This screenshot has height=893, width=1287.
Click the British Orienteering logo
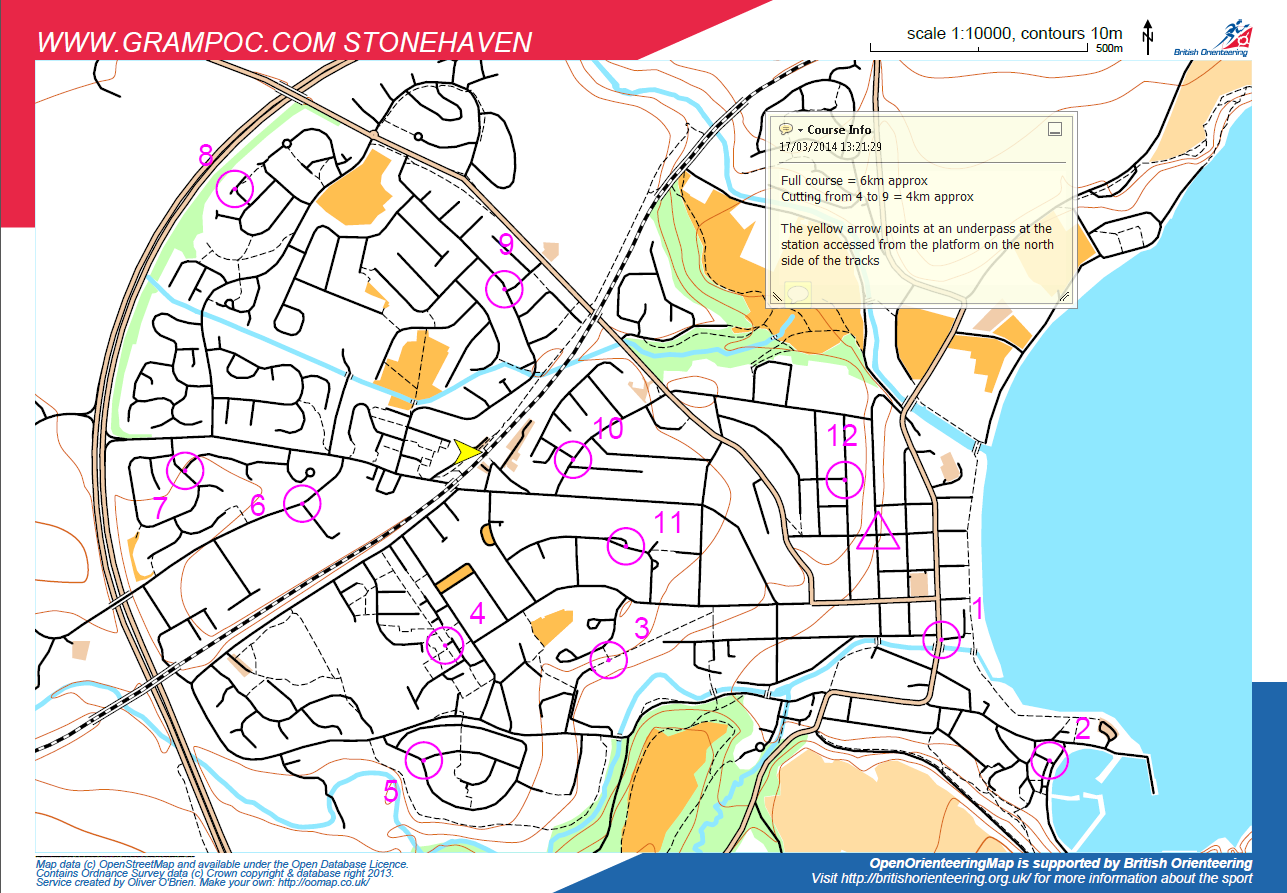point(1225,38)
